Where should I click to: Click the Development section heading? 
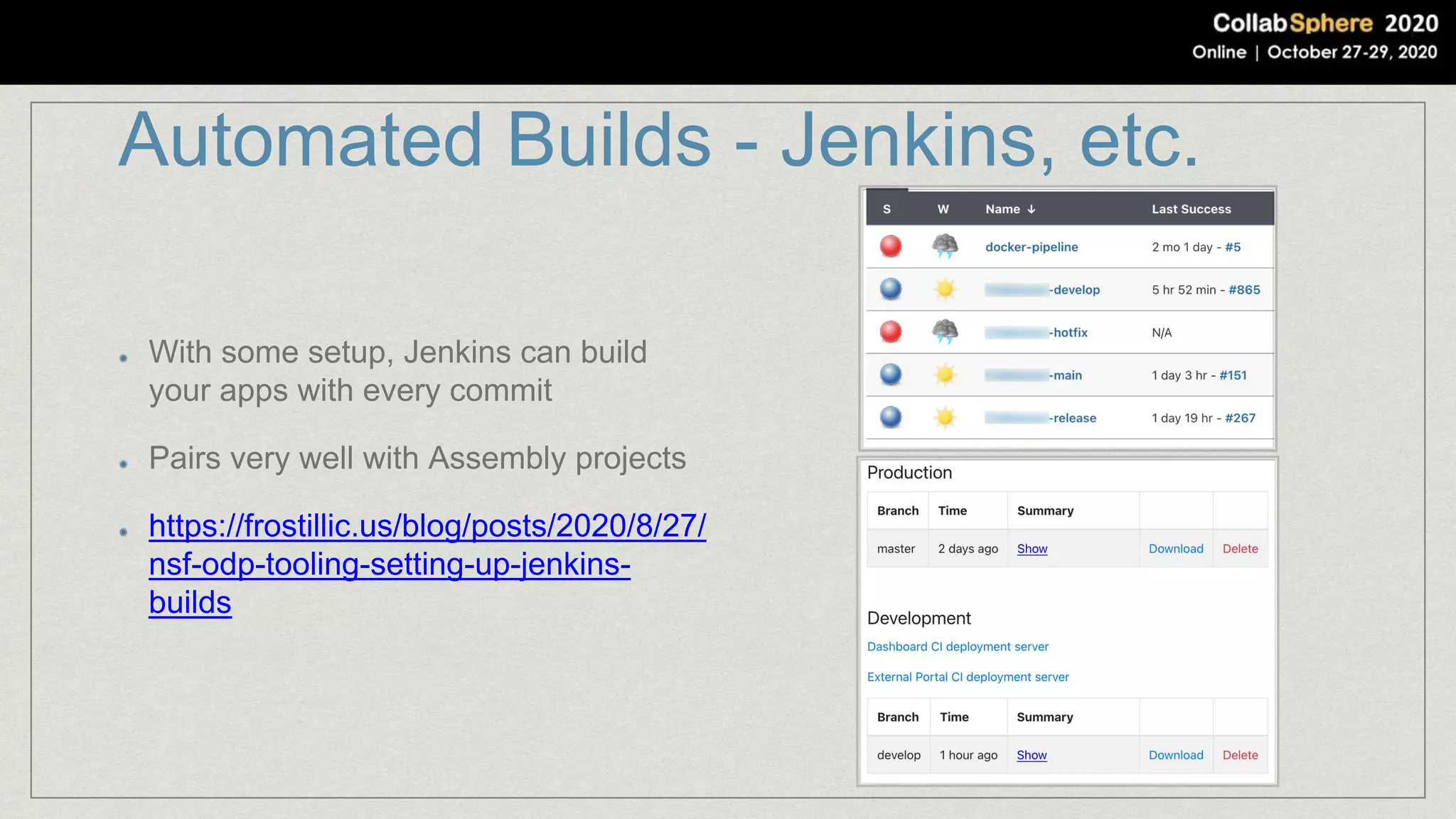pos(919,618)
